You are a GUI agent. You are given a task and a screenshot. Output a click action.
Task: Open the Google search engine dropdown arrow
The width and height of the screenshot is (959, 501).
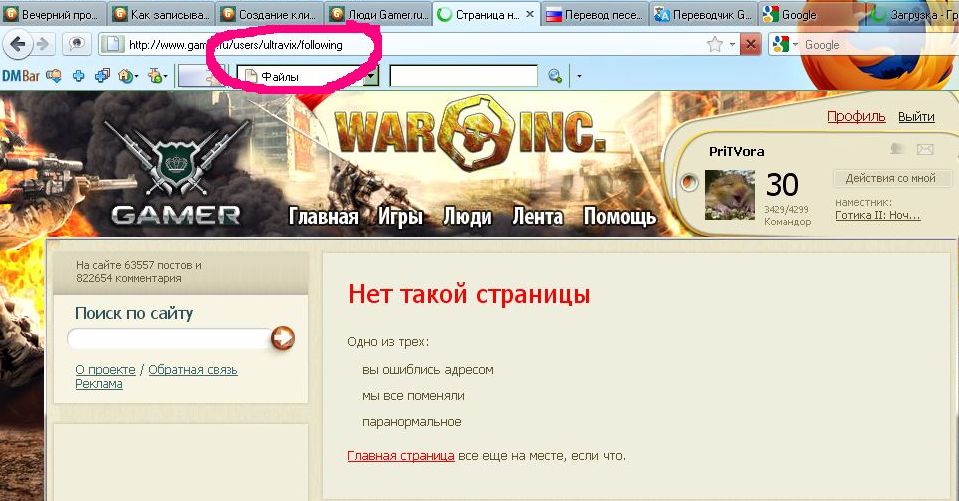(795, 45)
